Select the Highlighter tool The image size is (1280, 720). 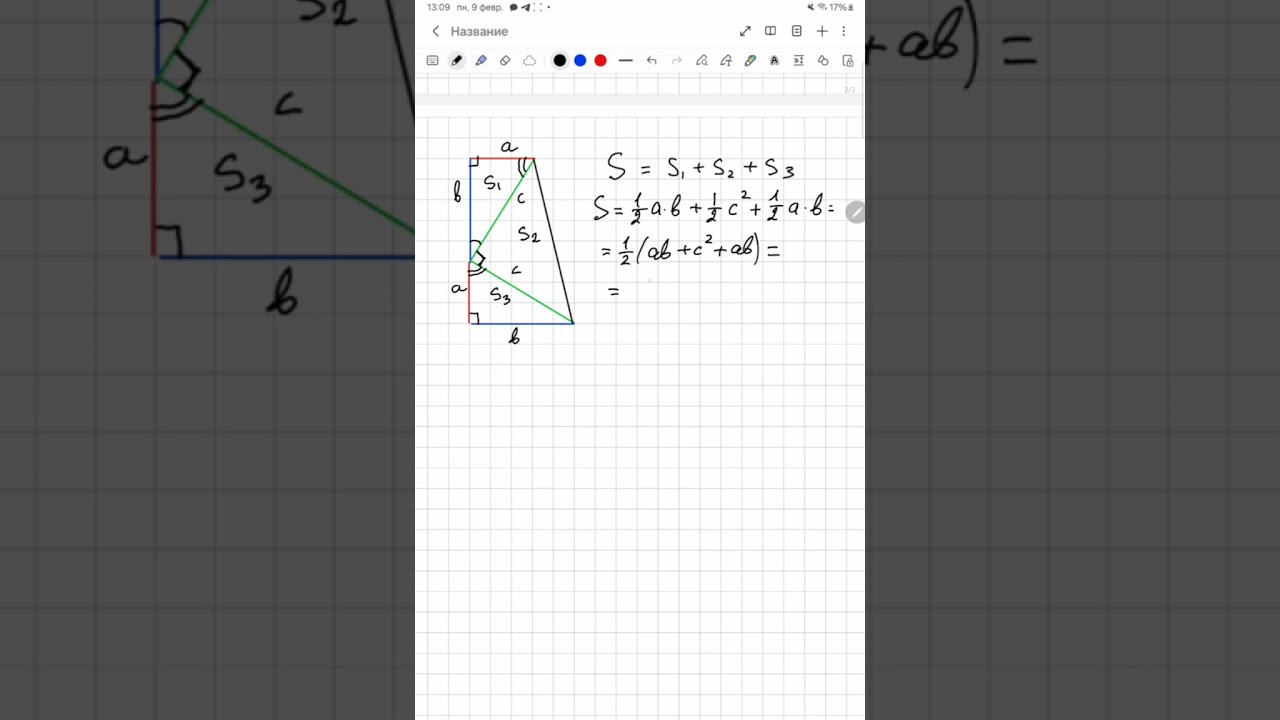coord(481,61)
